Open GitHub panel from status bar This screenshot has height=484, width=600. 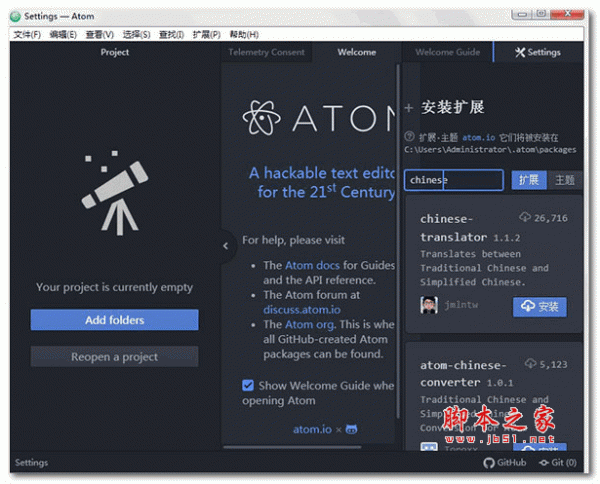[x=504, y=463]
